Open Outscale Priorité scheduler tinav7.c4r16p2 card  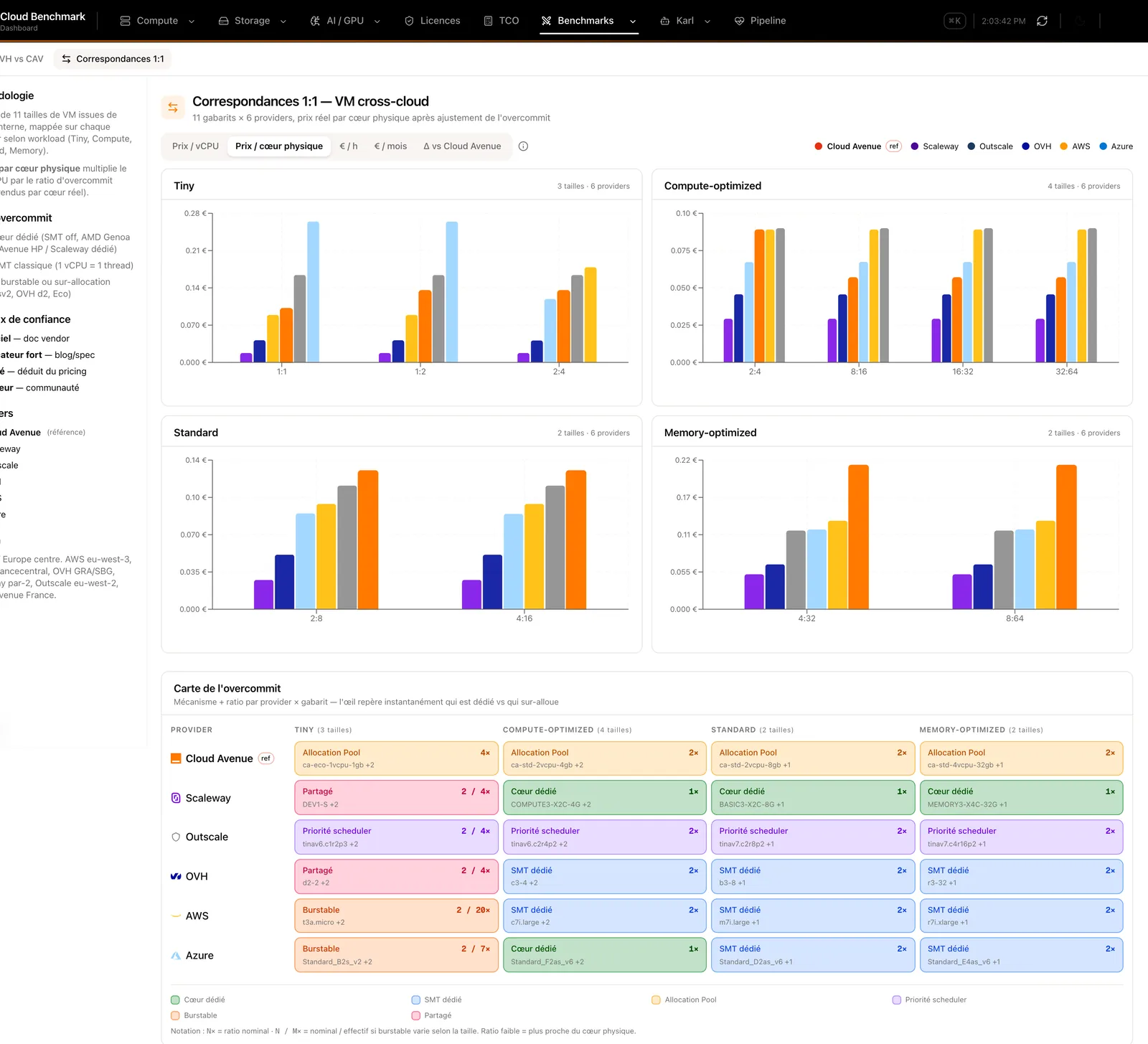coord(1021,837)
